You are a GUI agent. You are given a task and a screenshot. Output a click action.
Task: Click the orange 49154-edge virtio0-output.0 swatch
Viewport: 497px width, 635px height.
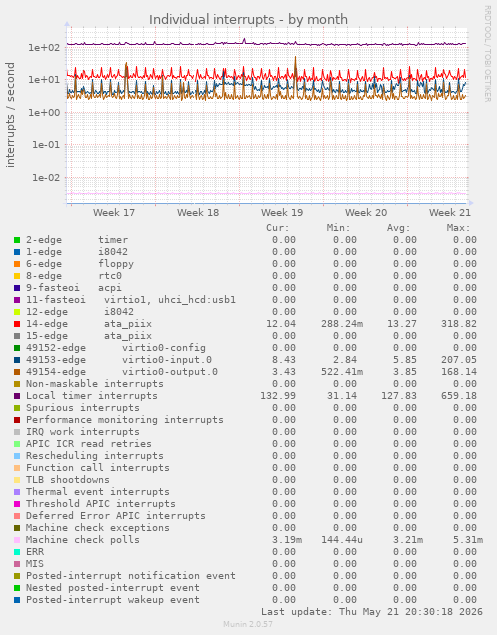[17, 372]
